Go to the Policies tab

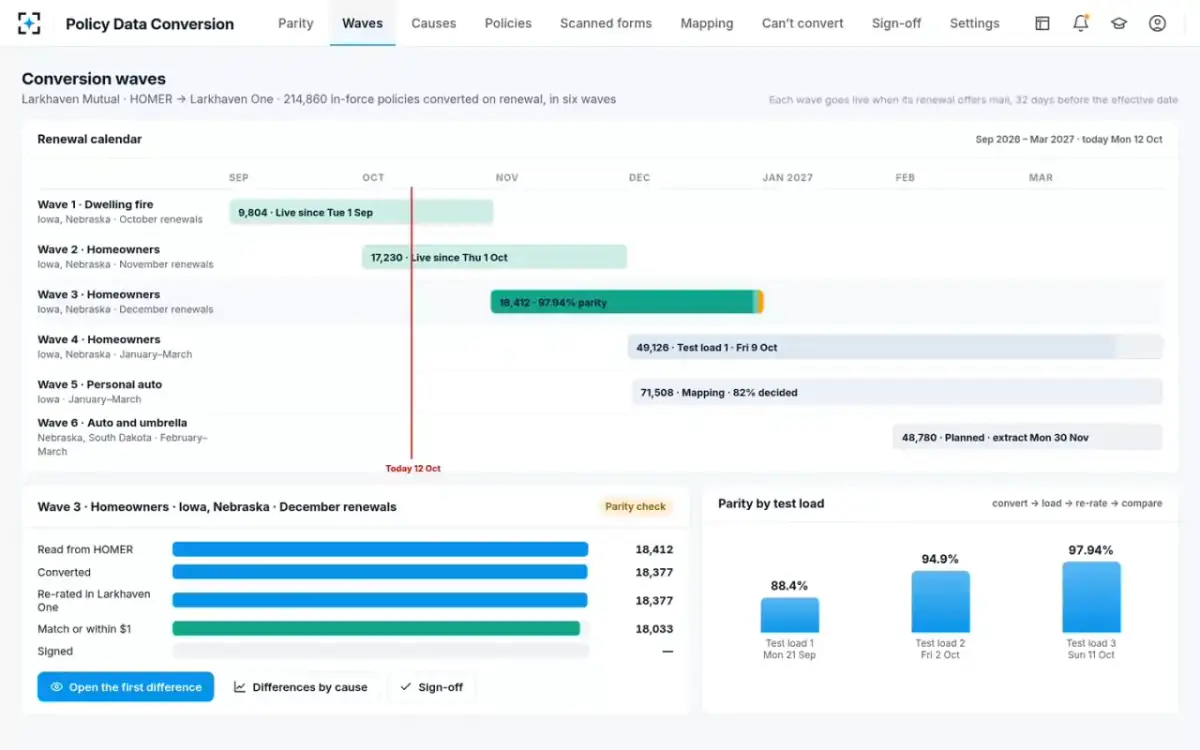point(508,23)
